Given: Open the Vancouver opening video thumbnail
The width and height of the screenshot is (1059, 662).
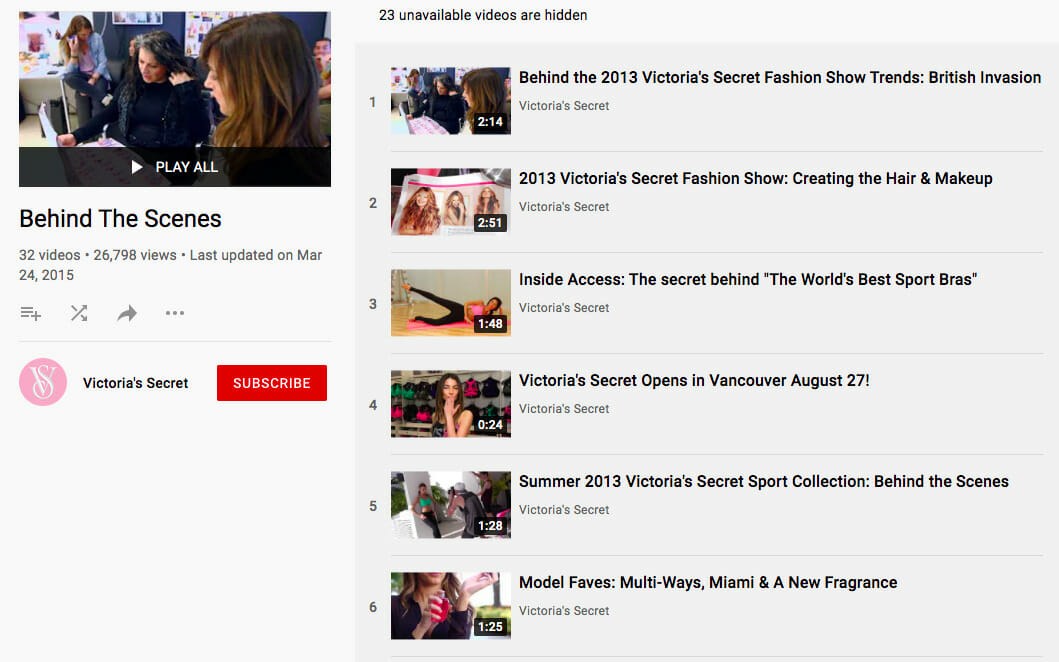Looking at the screenshot, I should (450, 404).
